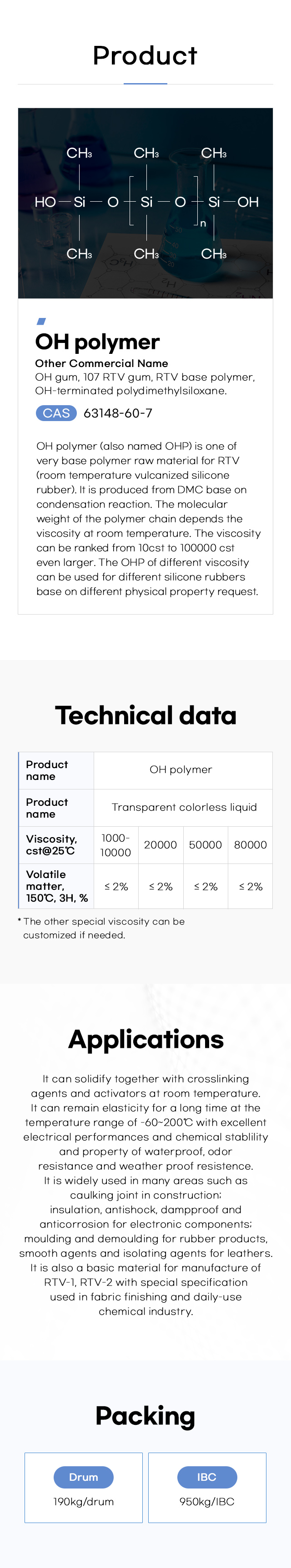291x1568 pixels.
Task: Click the Product page heading
Action: [x=145, y=55]
